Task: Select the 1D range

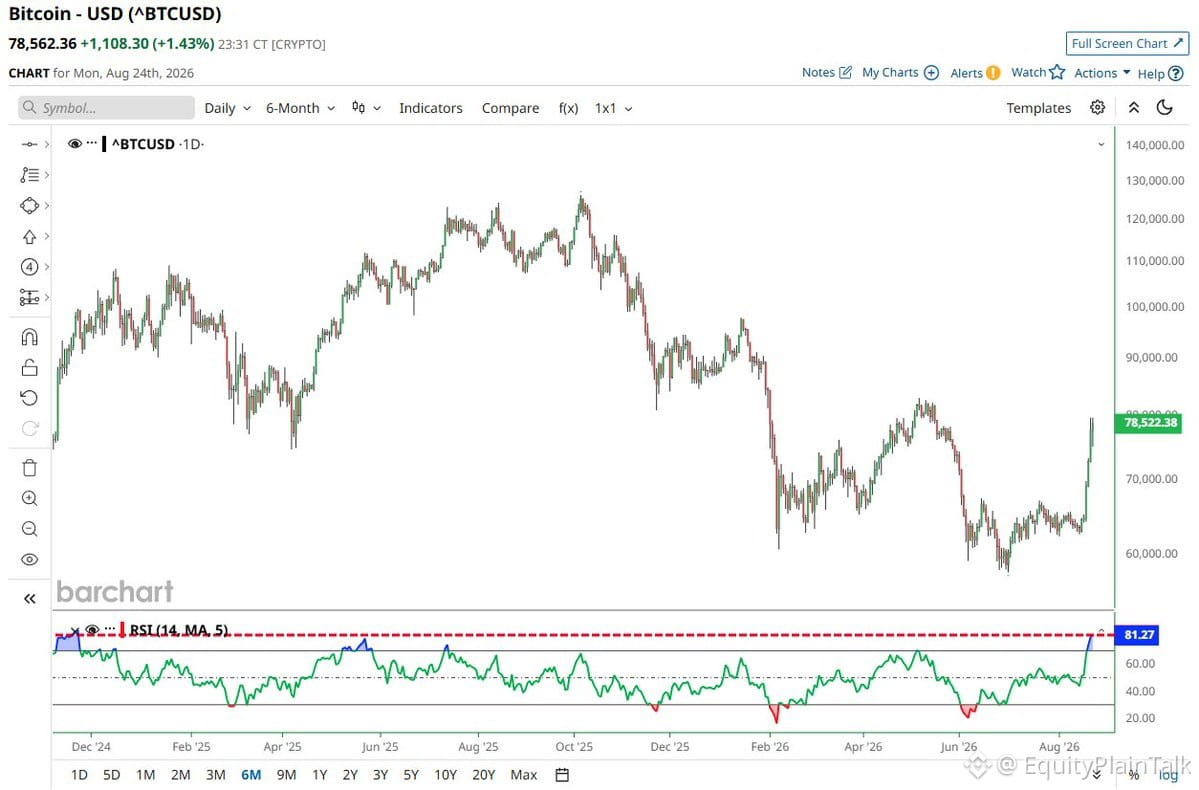Action: [x=79, y=775]
